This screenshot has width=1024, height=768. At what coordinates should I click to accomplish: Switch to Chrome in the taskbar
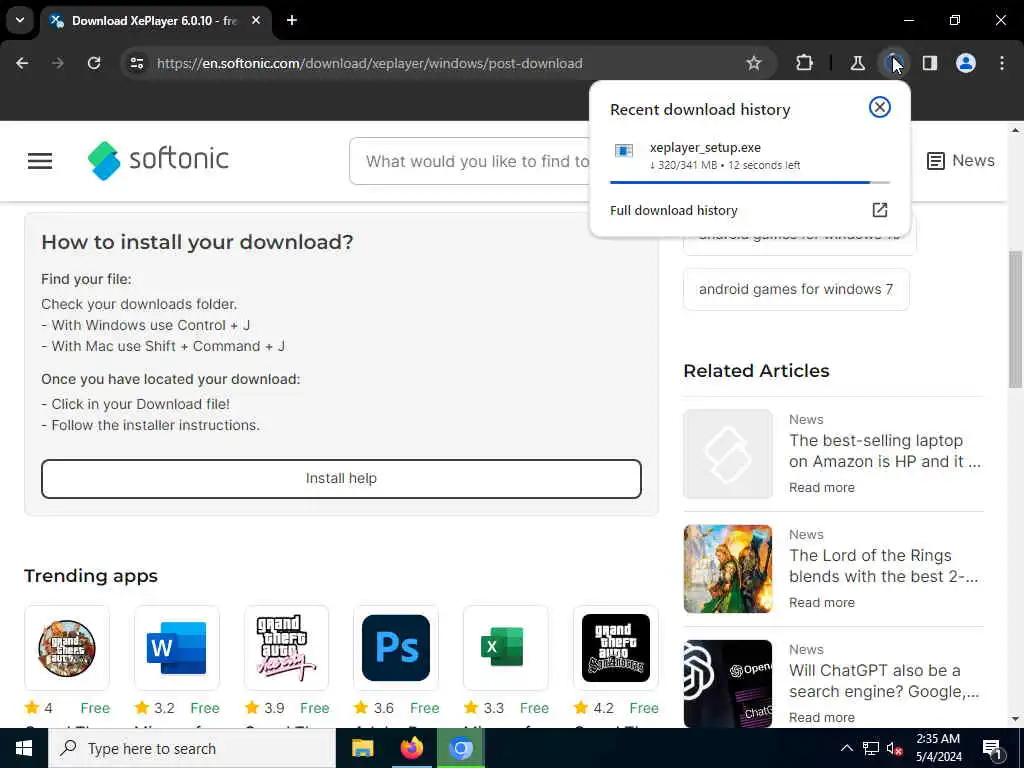tap(460, 748)
